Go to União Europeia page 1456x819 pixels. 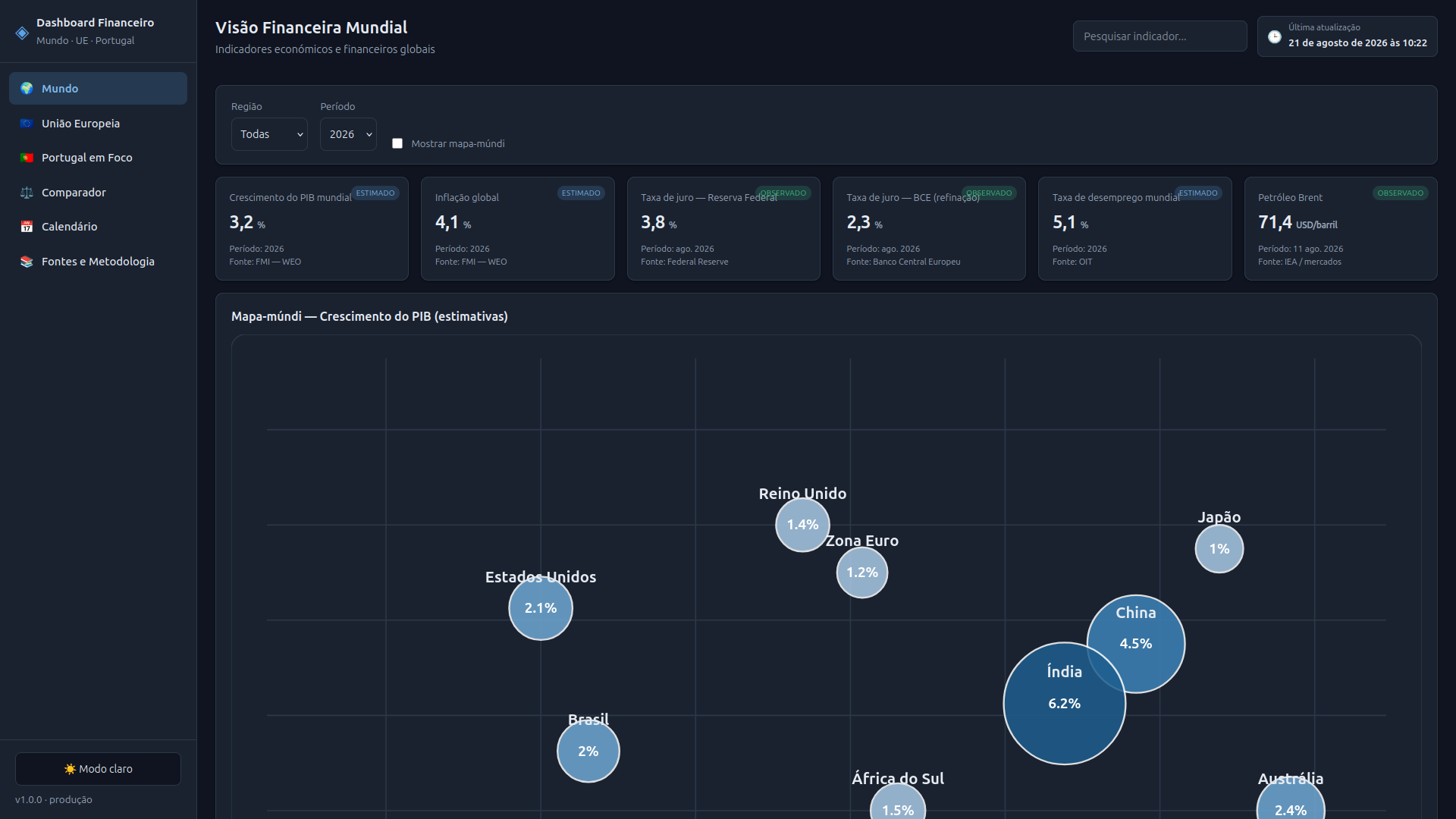[x=98, y=124]
